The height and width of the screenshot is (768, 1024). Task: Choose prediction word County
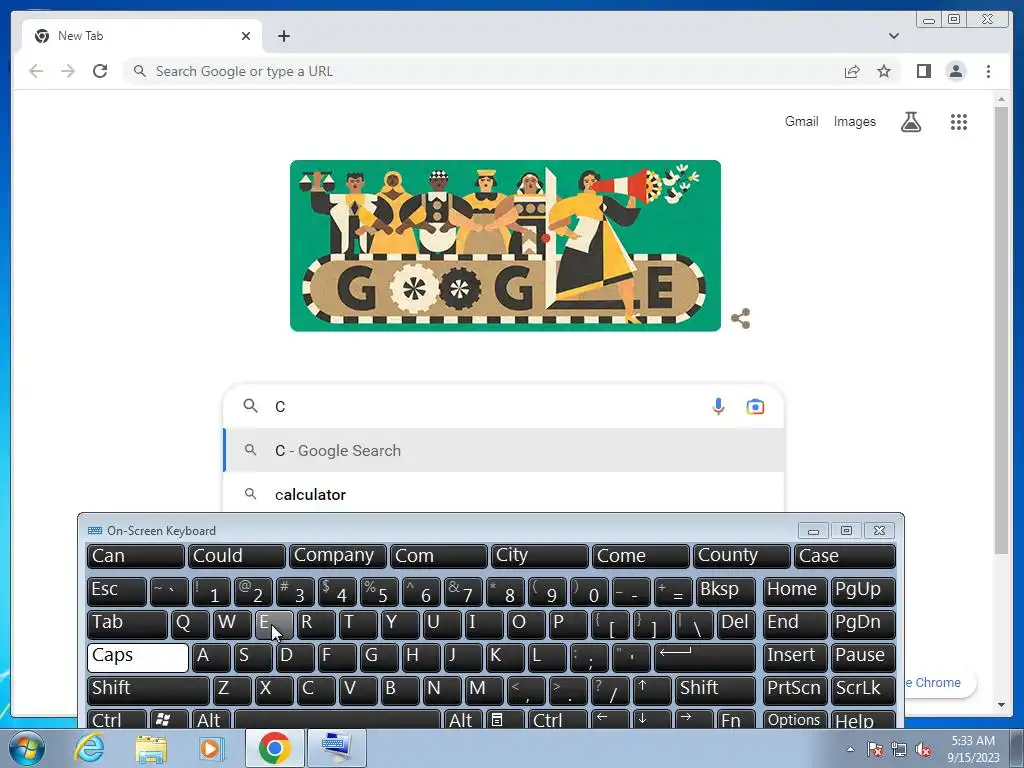click(x=741, y=556)
